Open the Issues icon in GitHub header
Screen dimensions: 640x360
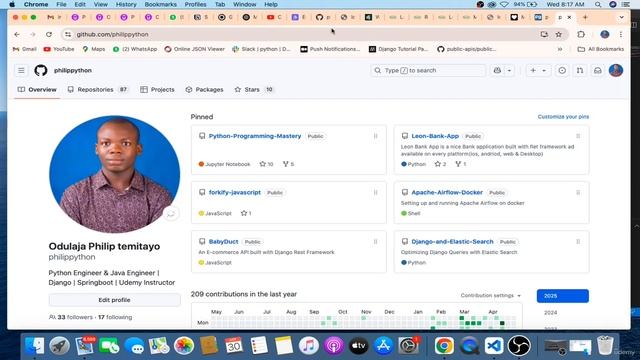pyautogui.click(x=562, y=70)
